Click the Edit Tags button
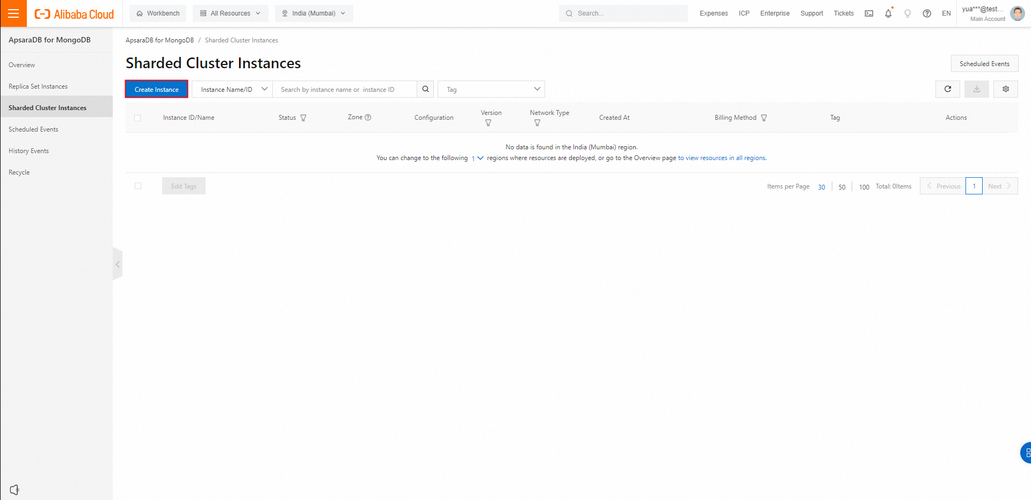 (x=184, y=186)
